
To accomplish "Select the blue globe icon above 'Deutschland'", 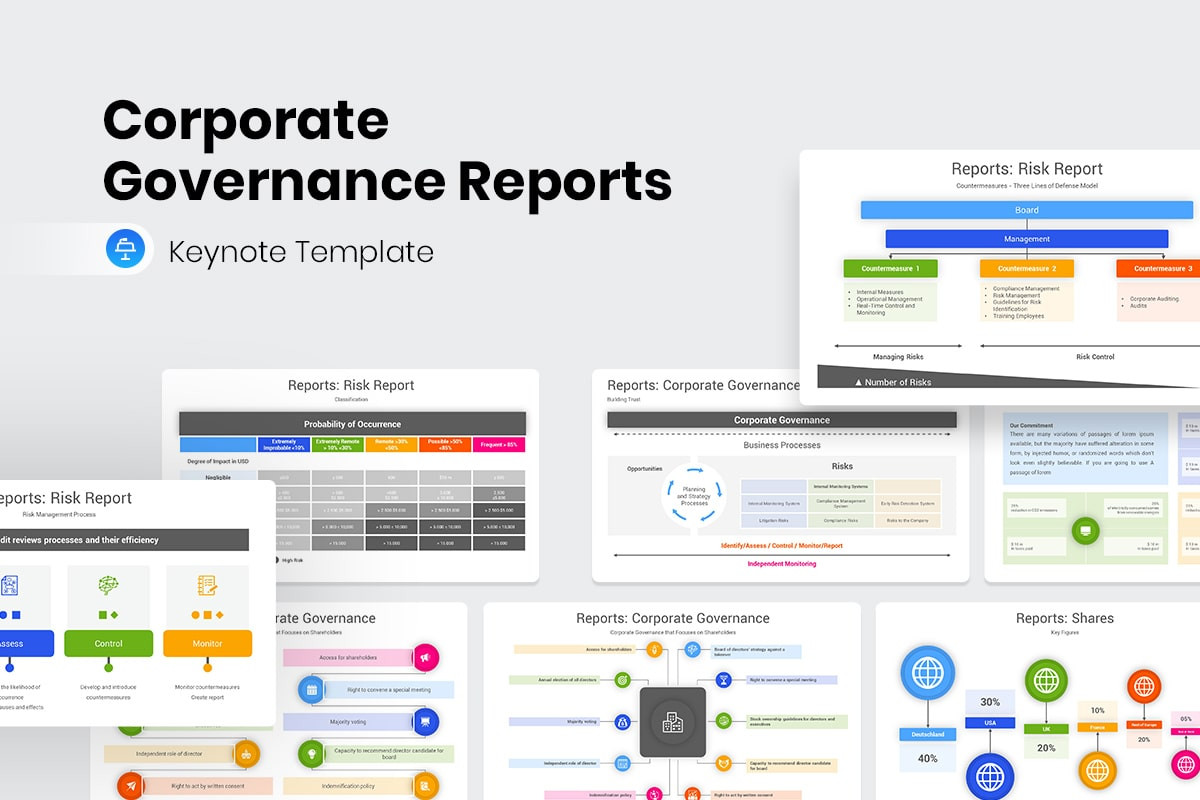I will [928, 672].
